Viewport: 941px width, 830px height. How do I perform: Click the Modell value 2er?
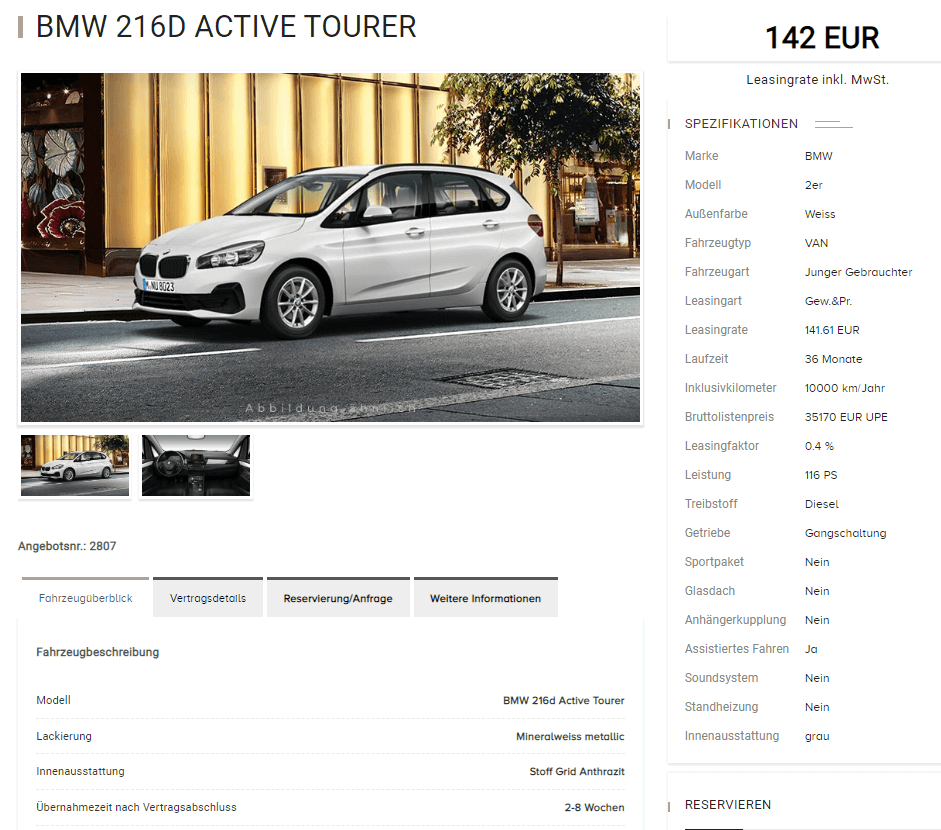pyautogui.click(x=814, y=185)
